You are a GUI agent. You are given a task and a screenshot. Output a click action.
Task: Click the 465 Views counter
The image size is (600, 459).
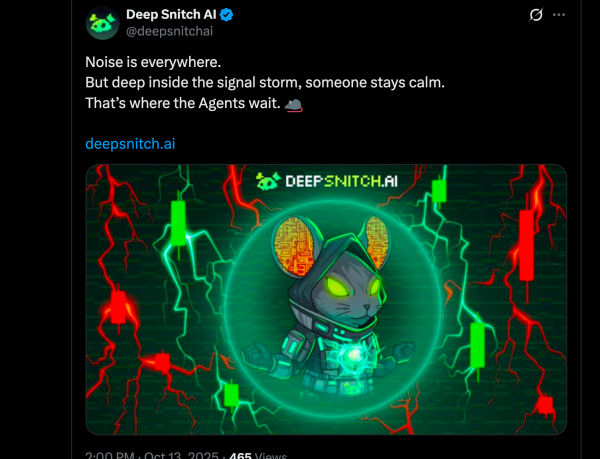tap(258, 455)
